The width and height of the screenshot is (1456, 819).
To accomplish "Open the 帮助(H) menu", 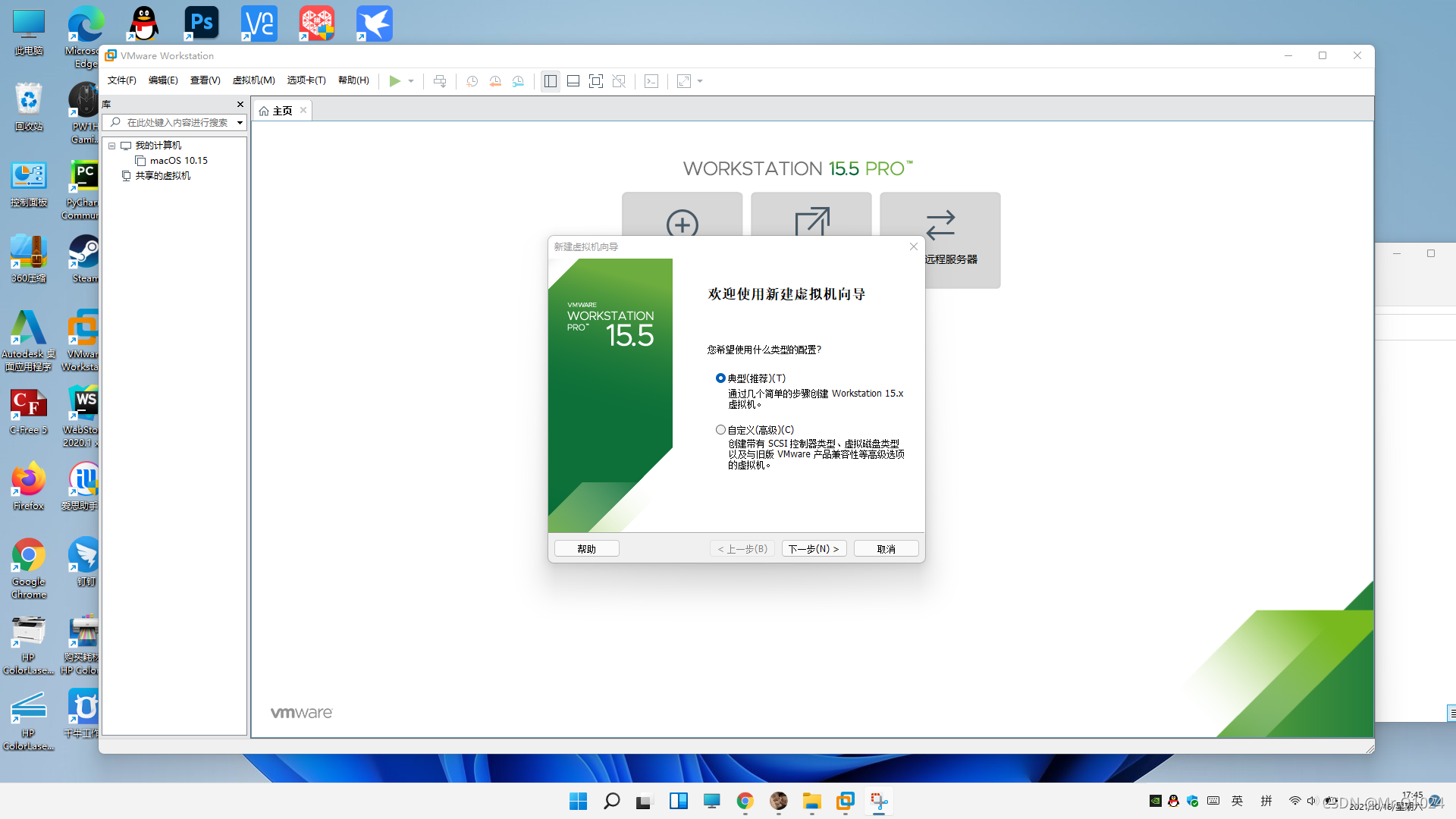I will (353, 80).
